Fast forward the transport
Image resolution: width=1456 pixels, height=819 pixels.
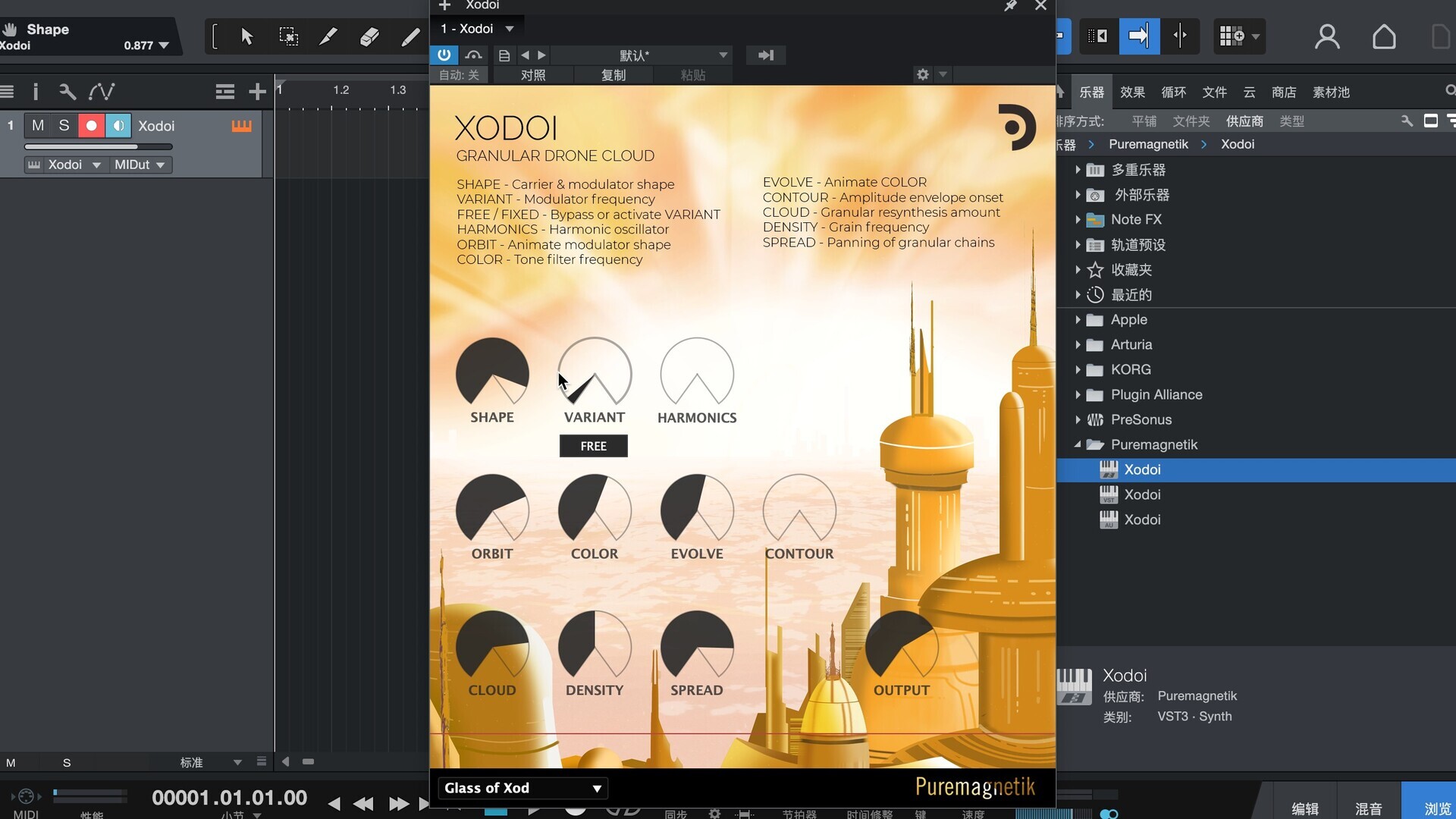399,804
